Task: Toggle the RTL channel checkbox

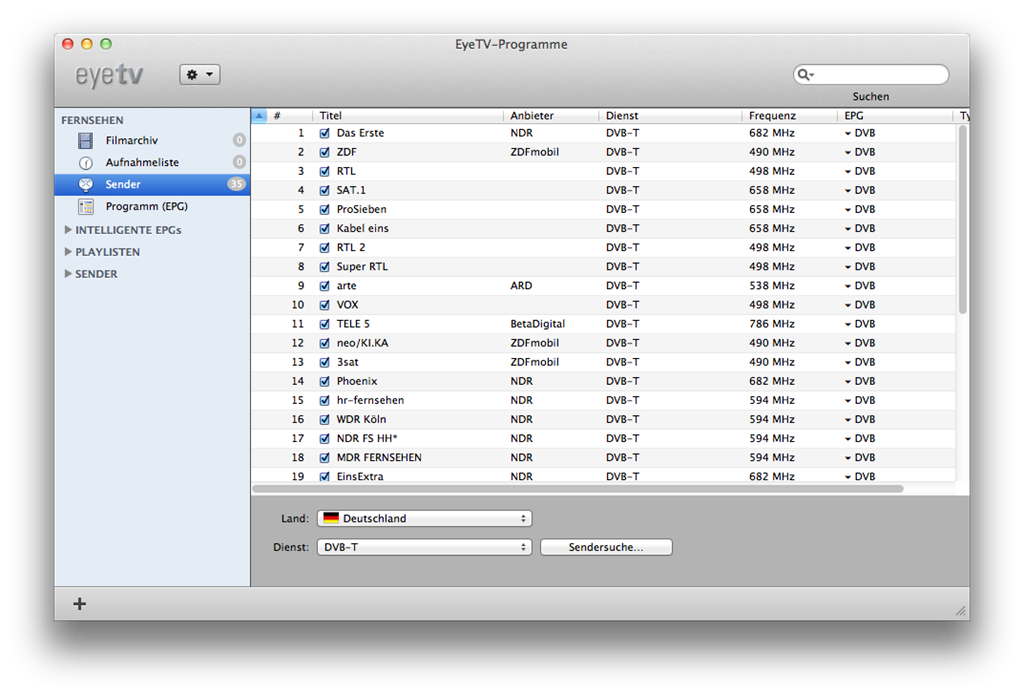Action: point(325,171)
